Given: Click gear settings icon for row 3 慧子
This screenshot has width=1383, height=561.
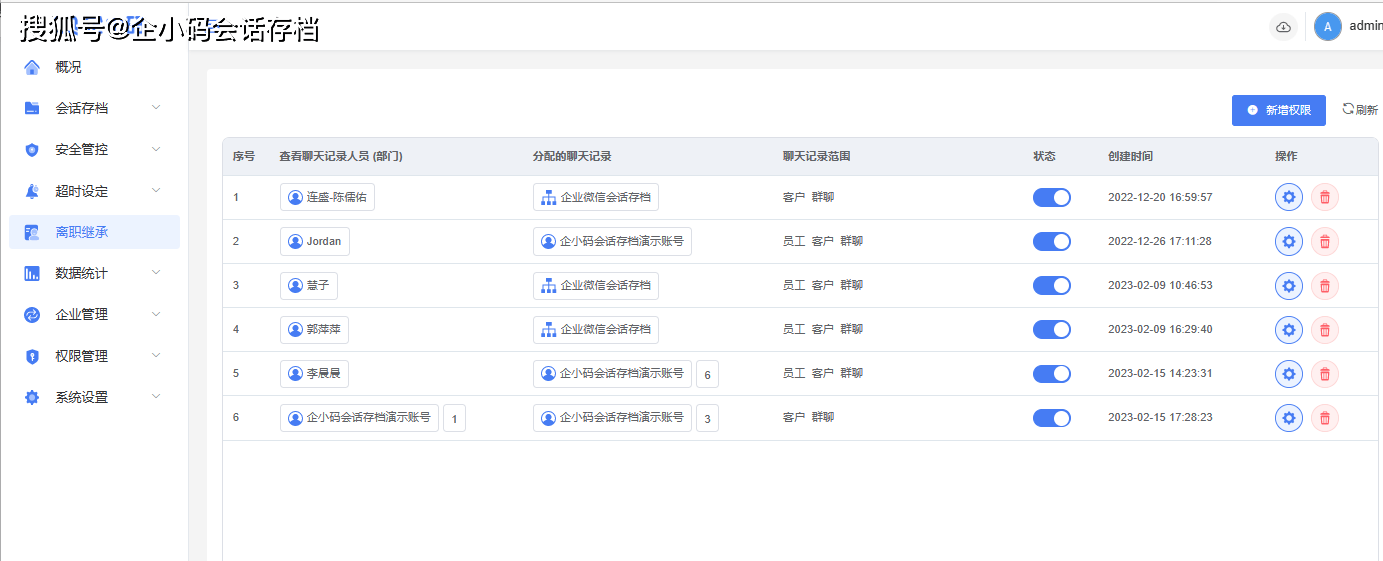Looking at the screenshot, I should tap(1288, 285).
